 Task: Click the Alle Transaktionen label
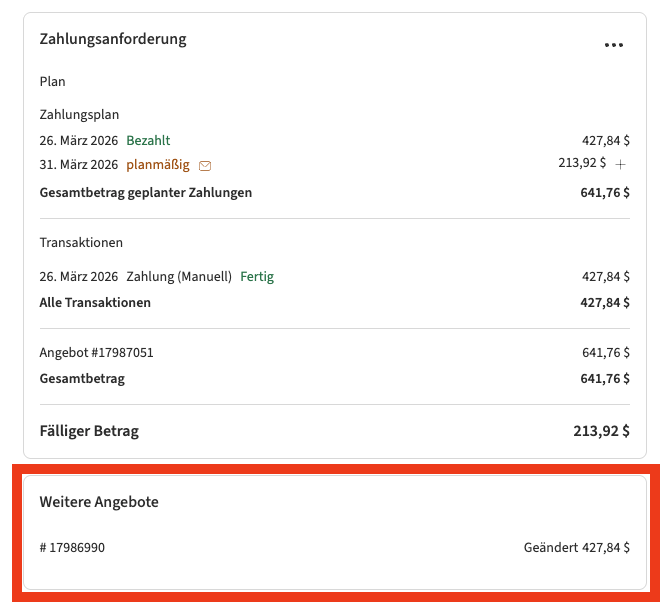[x=95, y=302]
